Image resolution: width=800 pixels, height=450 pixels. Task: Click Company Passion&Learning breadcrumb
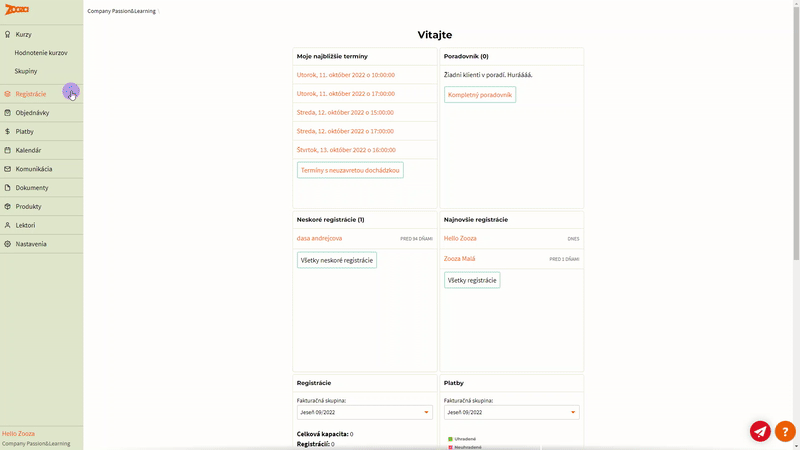[121, 11]
